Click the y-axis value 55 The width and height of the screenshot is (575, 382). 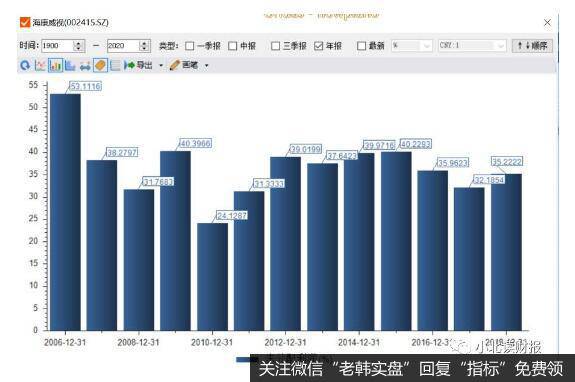click(33, 85)
